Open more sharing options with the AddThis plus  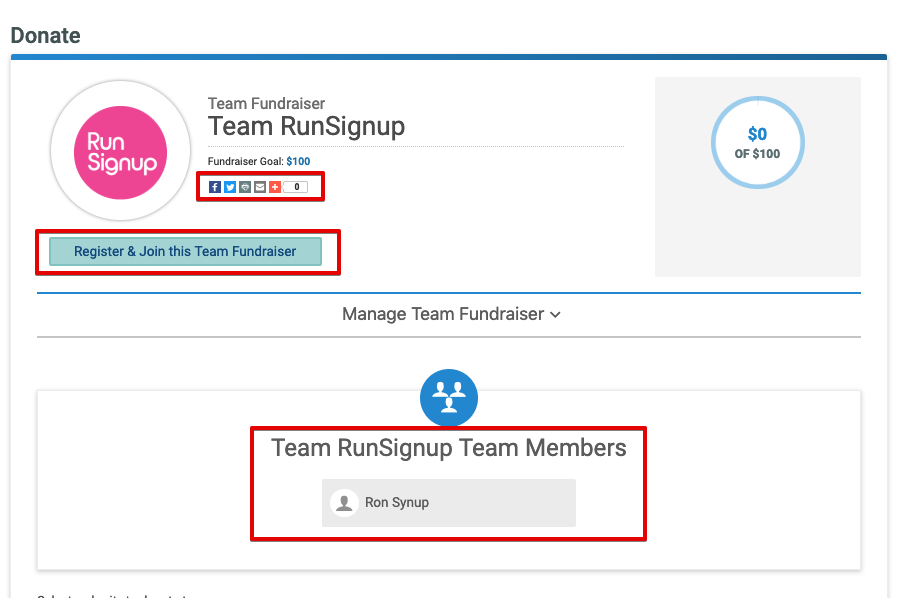tap(274, 187)
